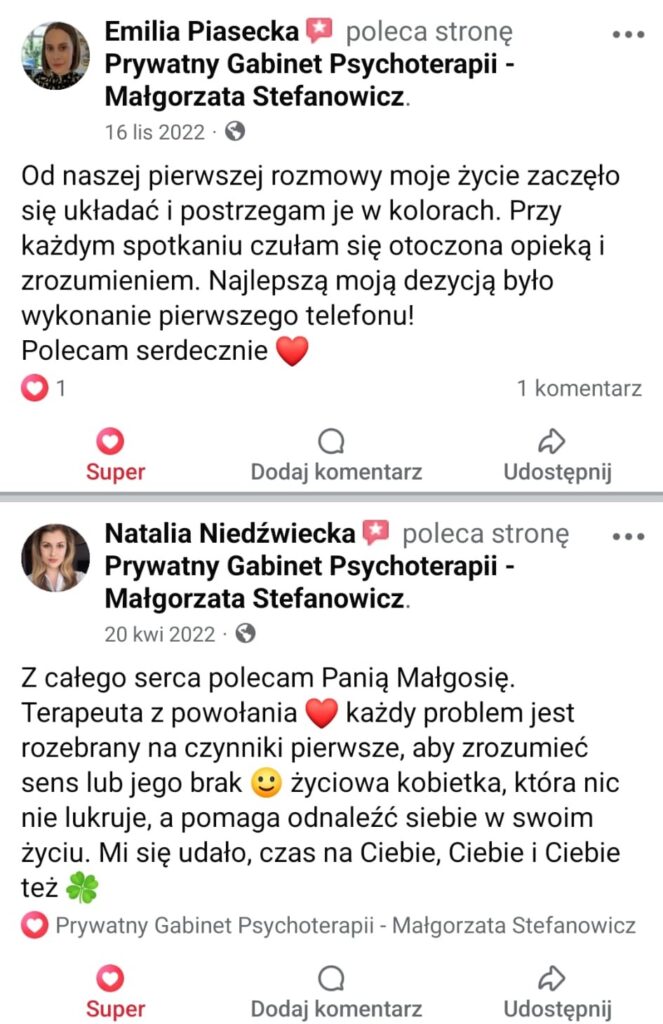
Task: Open three-dot menu on Natalia Niedźwiecka's post
Action: 627,536
